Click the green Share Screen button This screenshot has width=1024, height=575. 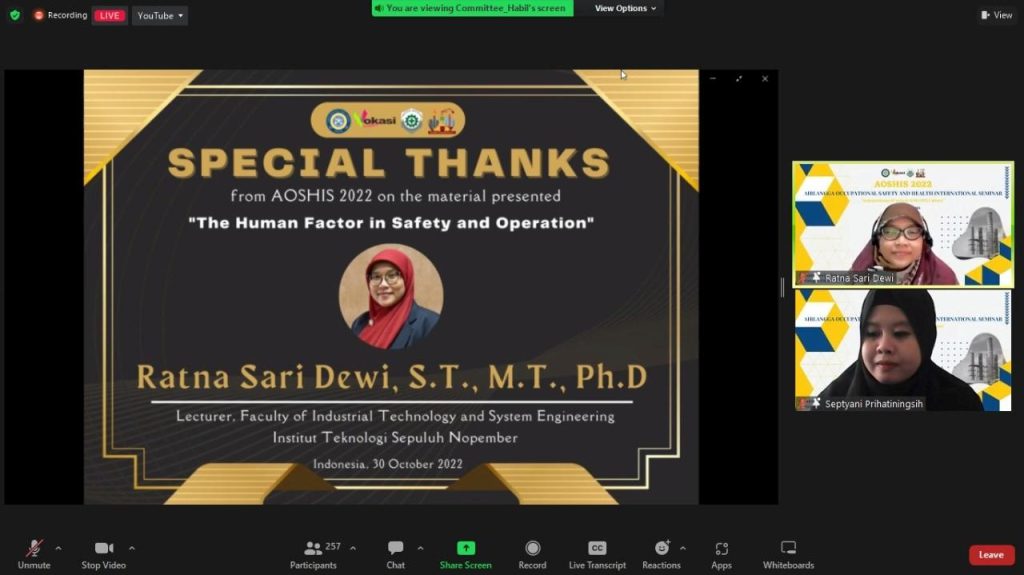tap(466, 554)
